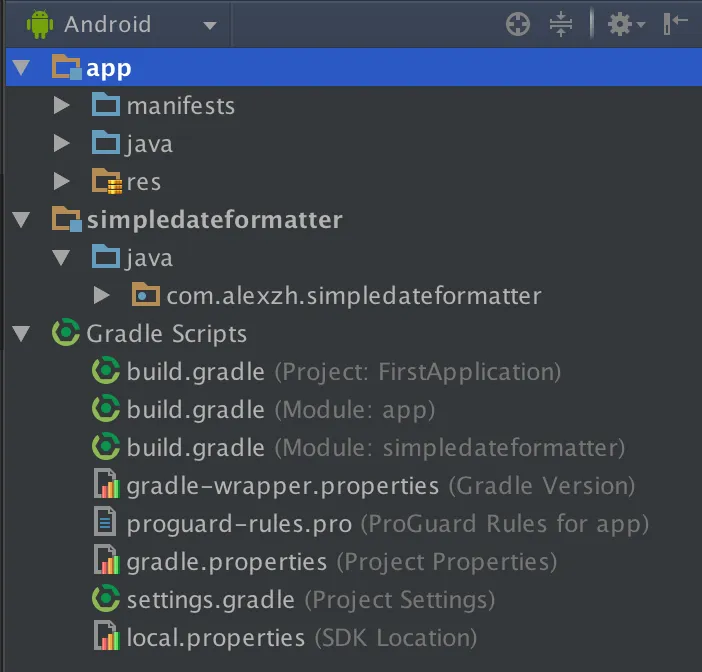Select the res folder label
The width and height of the screenshot is (702, 672).
pyautogui.click(x=144, y=182)
